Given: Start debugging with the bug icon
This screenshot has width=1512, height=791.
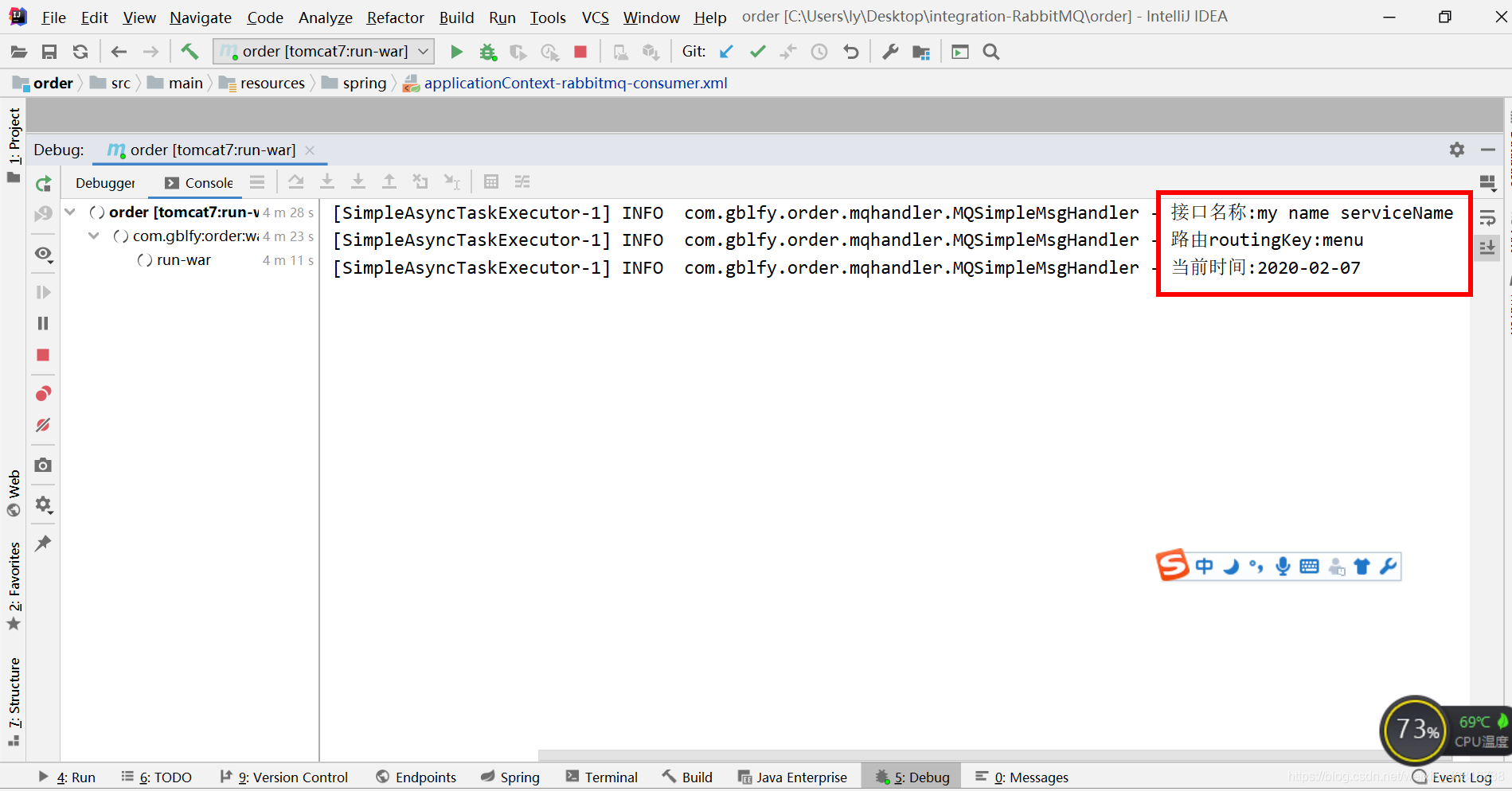Looking at the screenshot, I should pyautogui.click(x=487, y=52).
